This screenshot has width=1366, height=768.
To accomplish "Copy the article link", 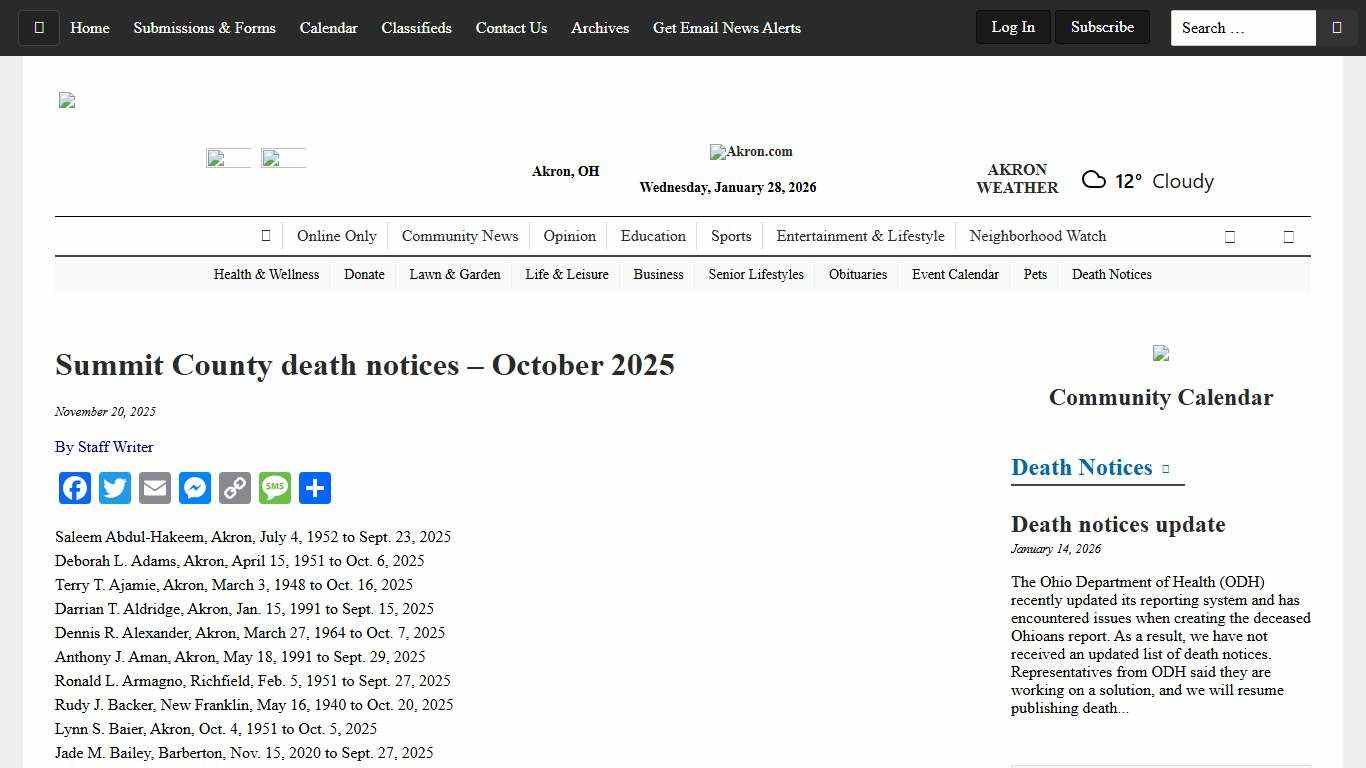I will tap(235, 488).
